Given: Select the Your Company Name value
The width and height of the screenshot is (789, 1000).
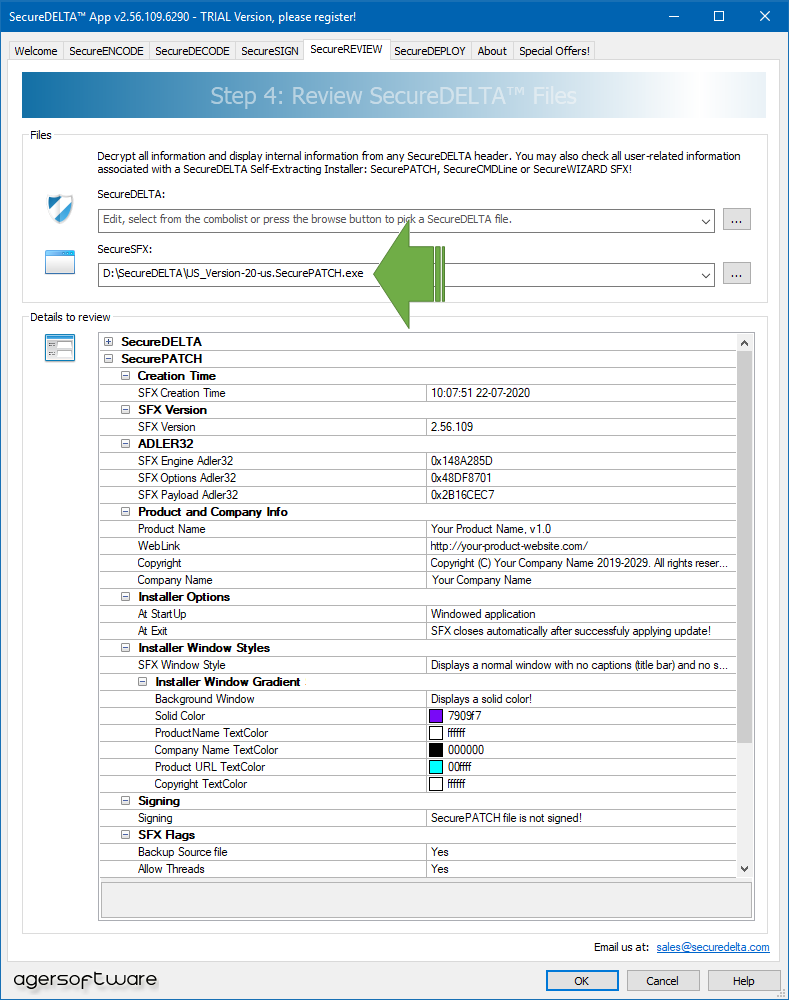Looking at the screenshot, I should click(482, 580).
